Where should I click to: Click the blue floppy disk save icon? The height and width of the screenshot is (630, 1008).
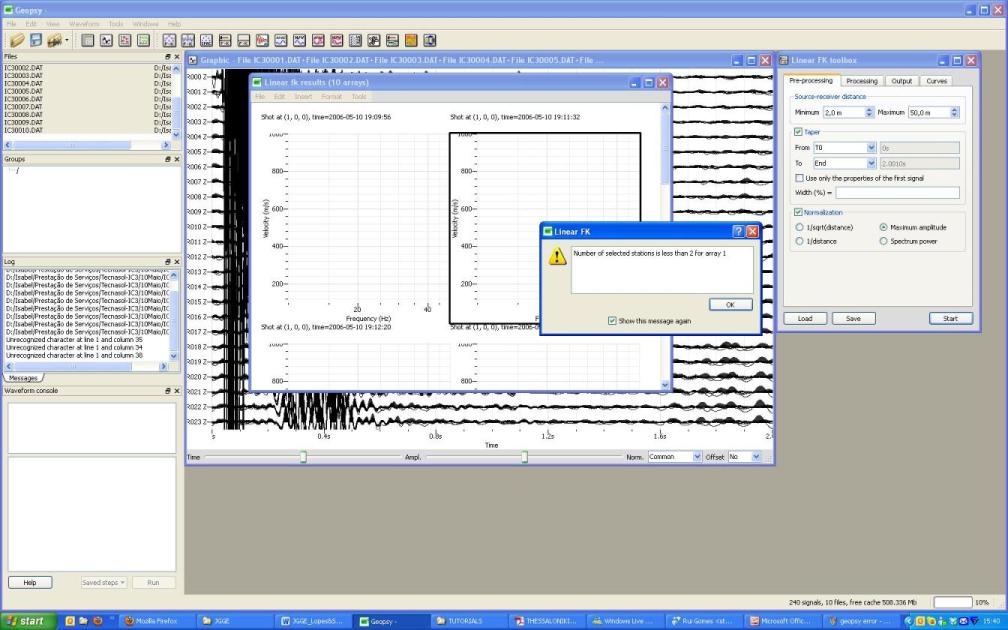tap(36, 41)
